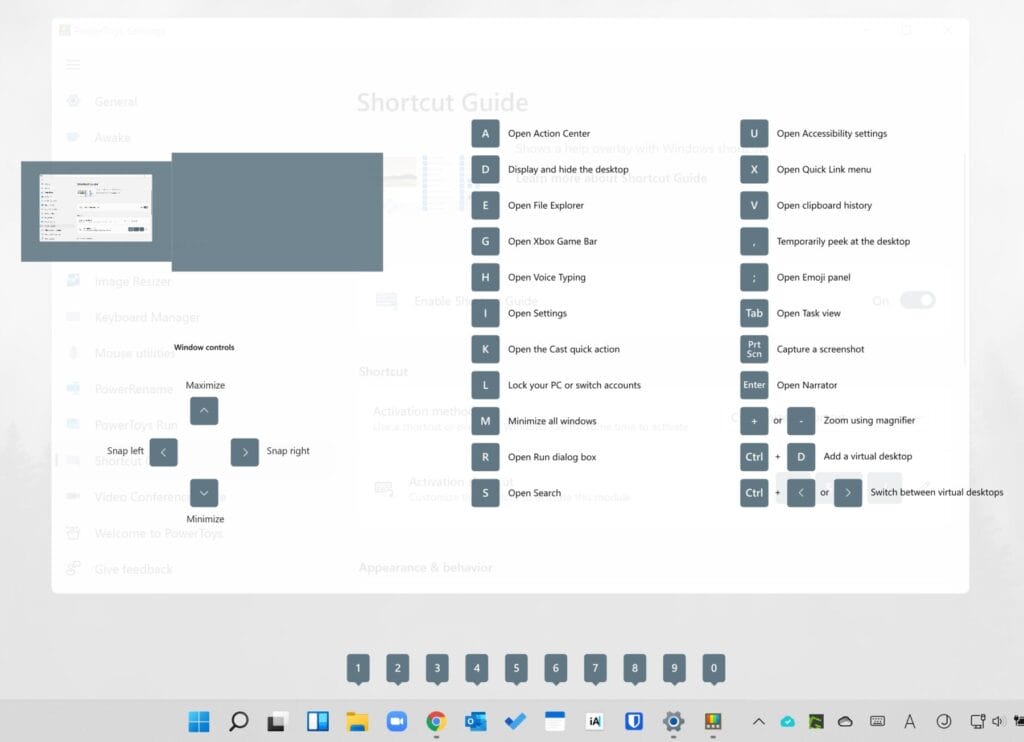The height and width of the screenshot is (742, 1024).
Task: Click the I key tile for Open Settings
Action: click(485, 313)
